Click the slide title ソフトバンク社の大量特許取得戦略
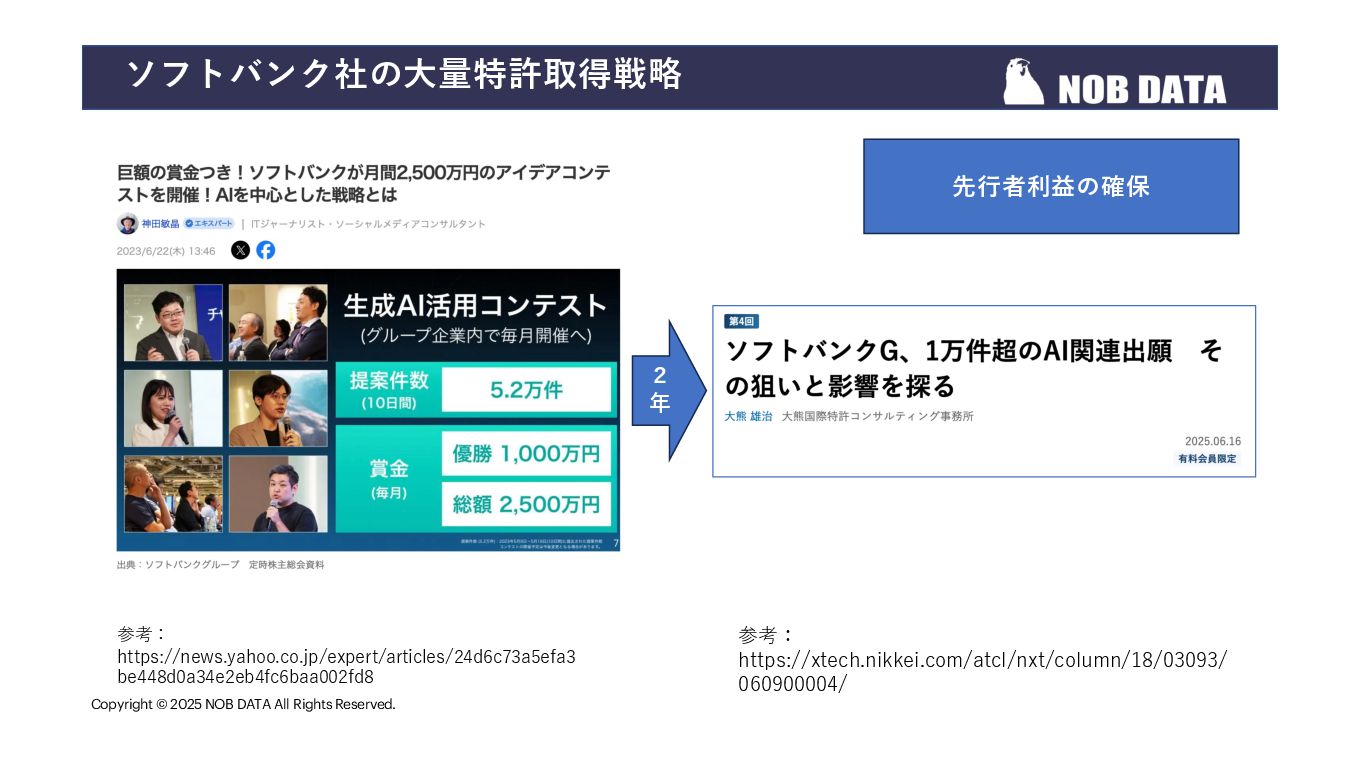This screenshot has width=1361, height=765. (404, 75)
